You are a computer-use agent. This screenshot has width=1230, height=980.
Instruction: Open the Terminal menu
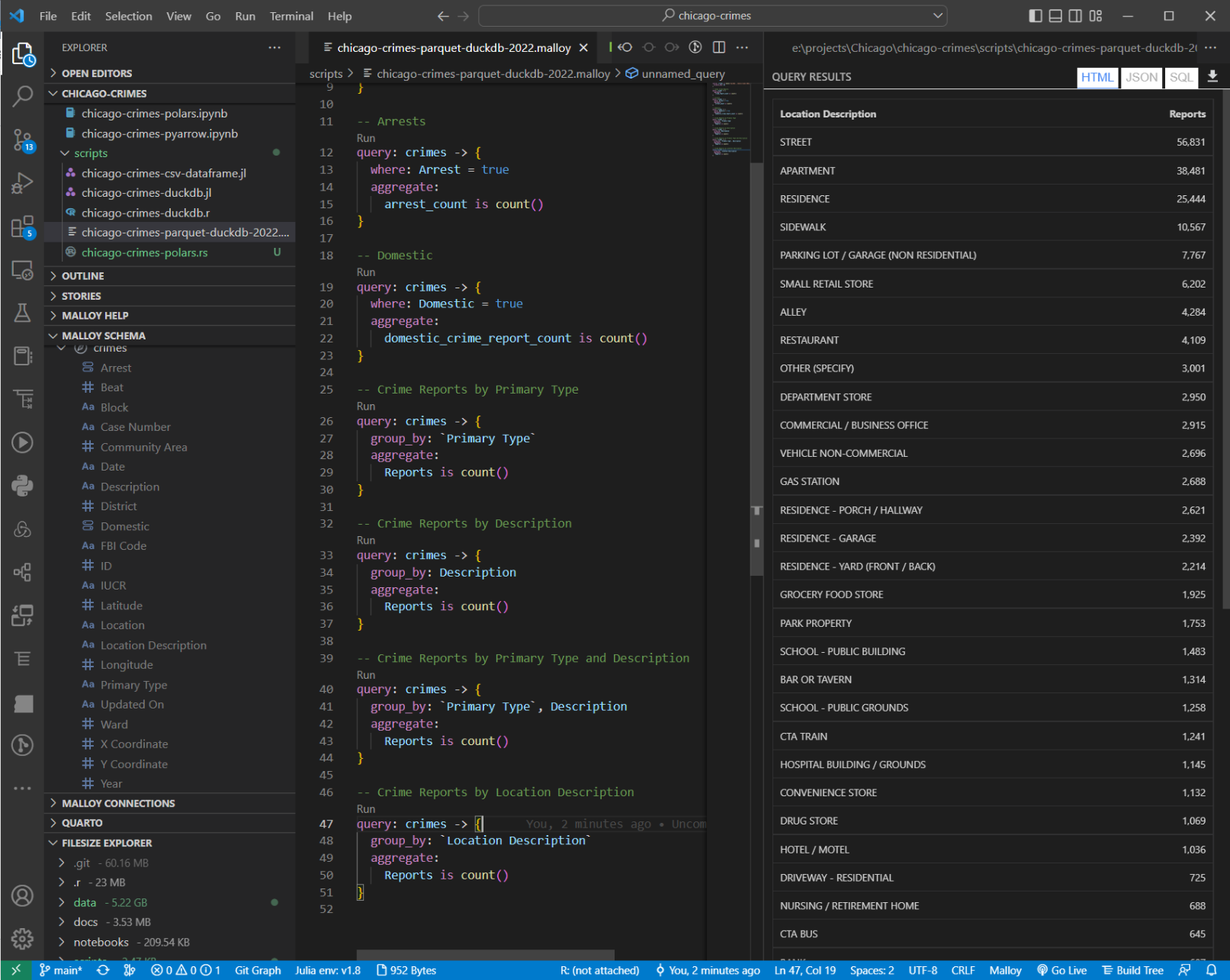coord(291,16)
